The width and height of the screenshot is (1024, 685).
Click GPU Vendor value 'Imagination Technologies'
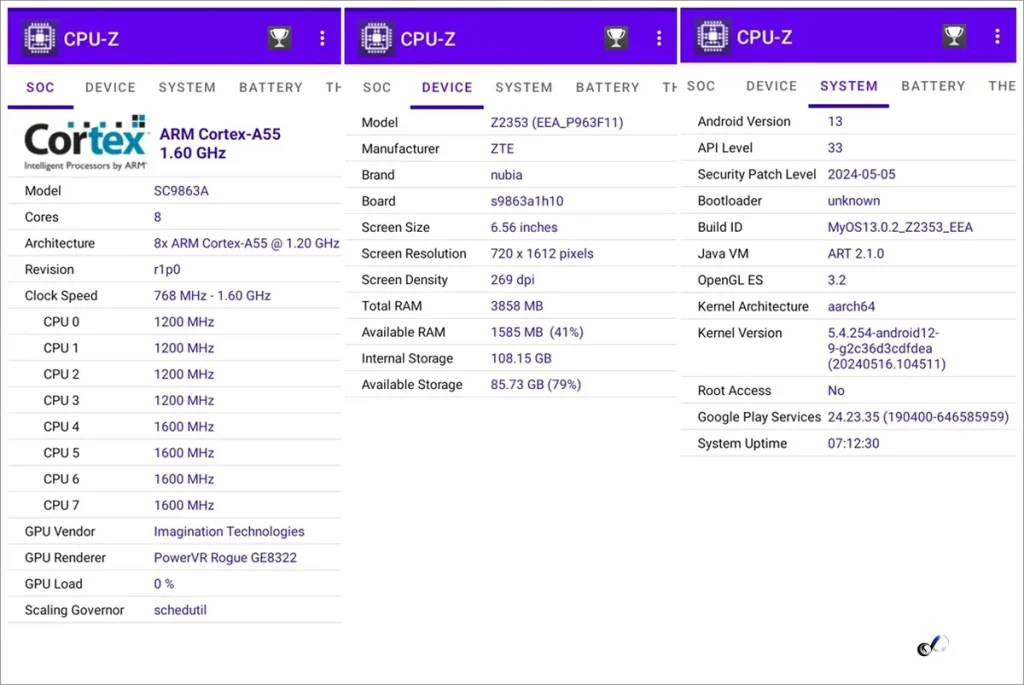point(229,532)
